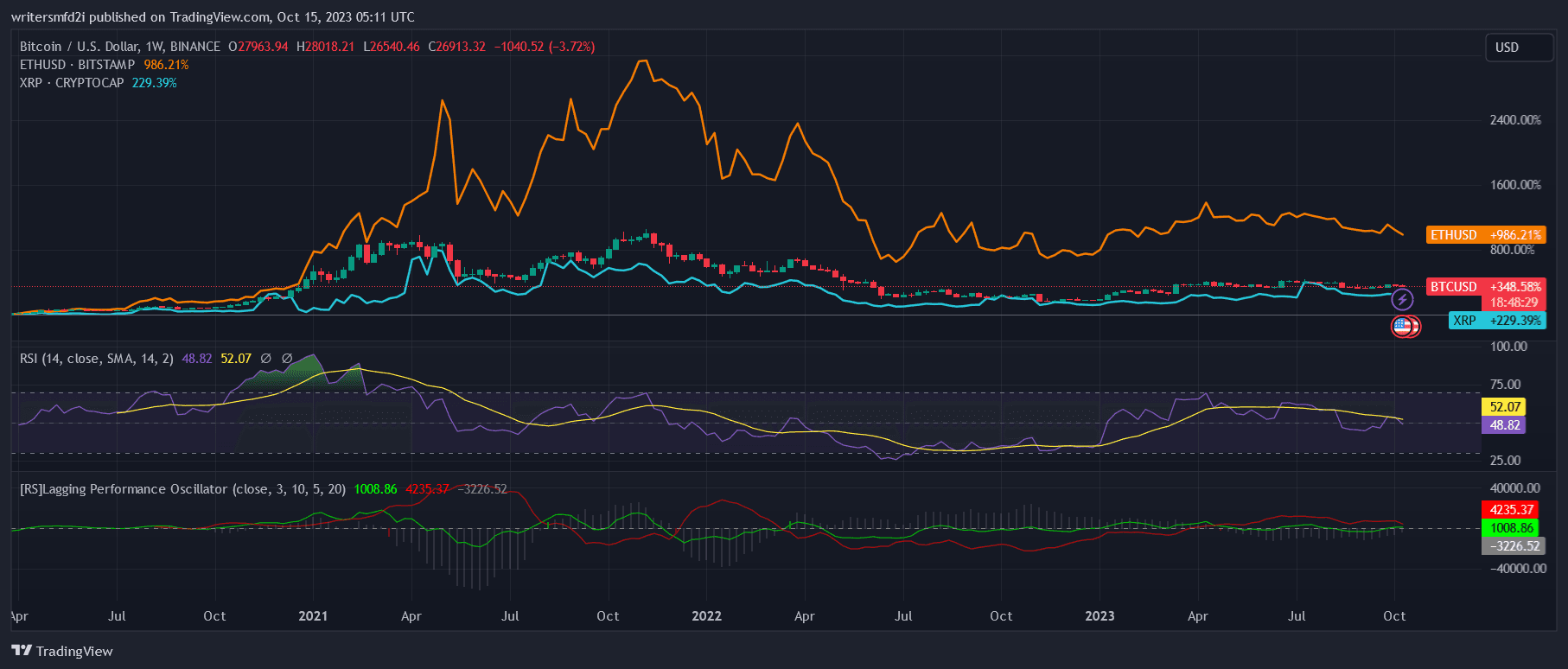Click the red BTCUSD price label
Screen dimensions: 1568x669
coord(1485,287)
